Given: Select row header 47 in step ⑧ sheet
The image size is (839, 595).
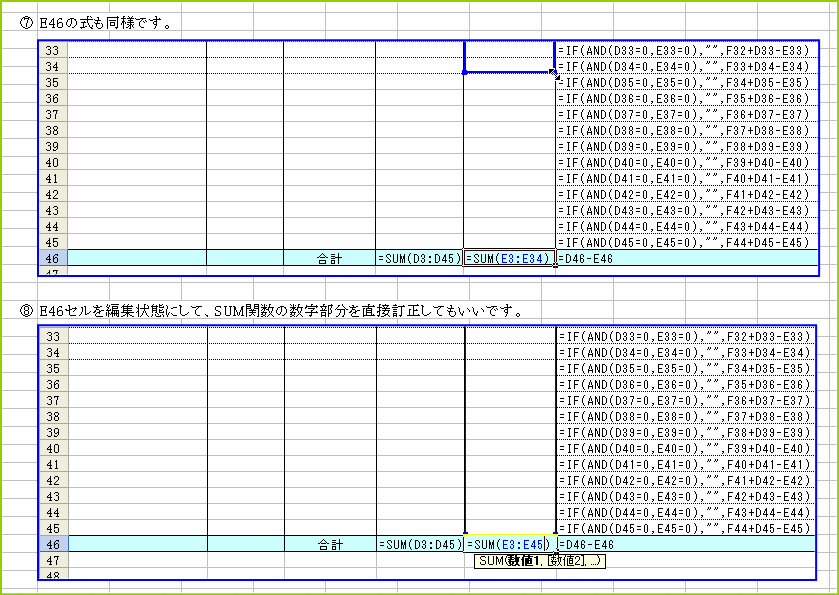Looking at the screenshot, I should pos(54,561).
